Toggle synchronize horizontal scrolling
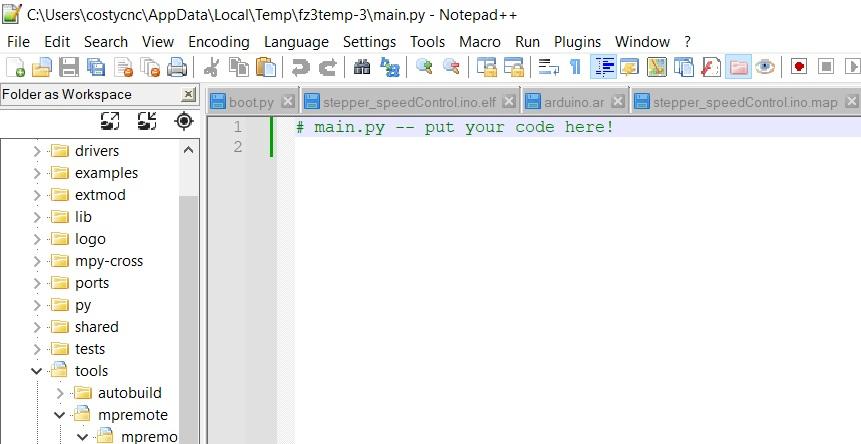861x444 pixels. pos(513,67)
